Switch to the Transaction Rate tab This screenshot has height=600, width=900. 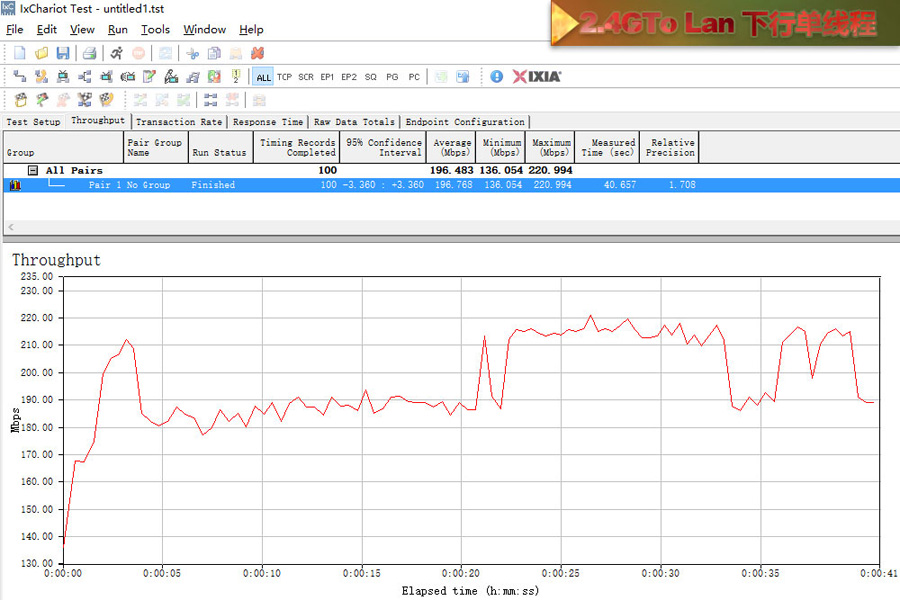pos(179,122)
